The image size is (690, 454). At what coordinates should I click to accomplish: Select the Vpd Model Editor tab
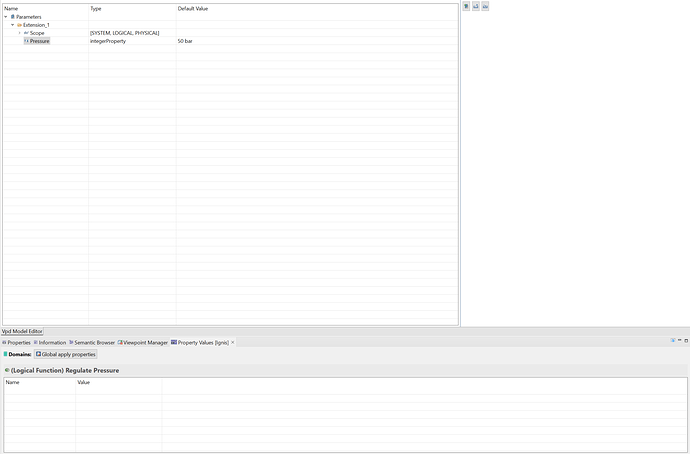tap(22, 331)
